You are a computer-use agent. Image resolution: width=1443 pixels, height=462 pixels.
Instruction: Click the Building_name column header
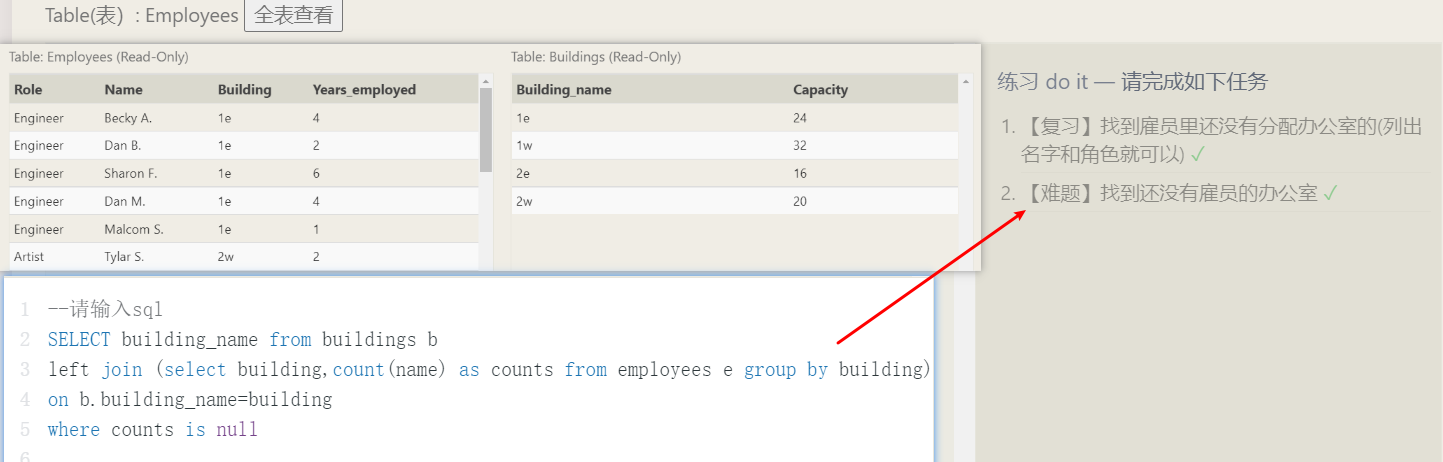tap(563, 89)
